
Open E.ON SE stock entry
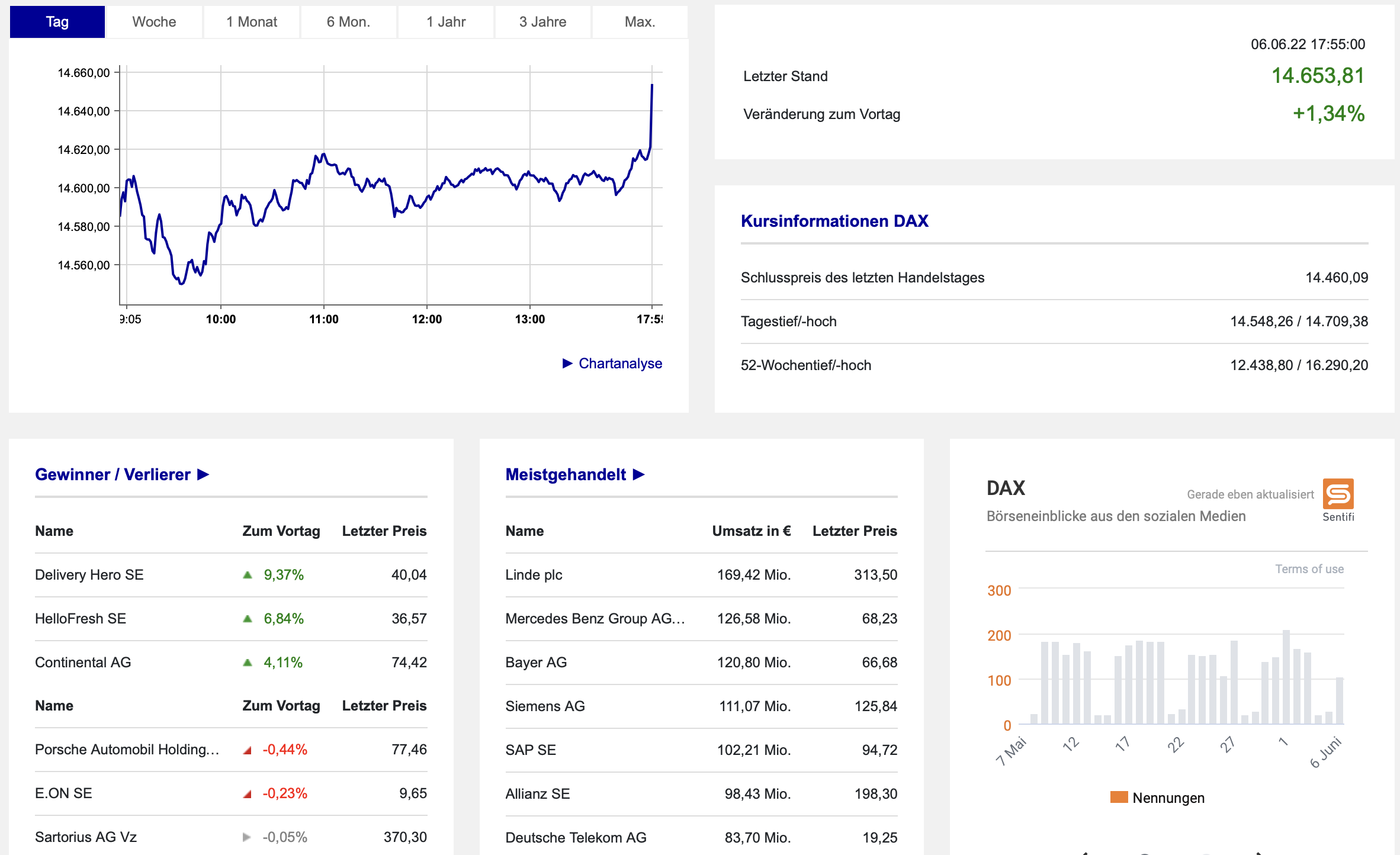click(x=63, y=793)
